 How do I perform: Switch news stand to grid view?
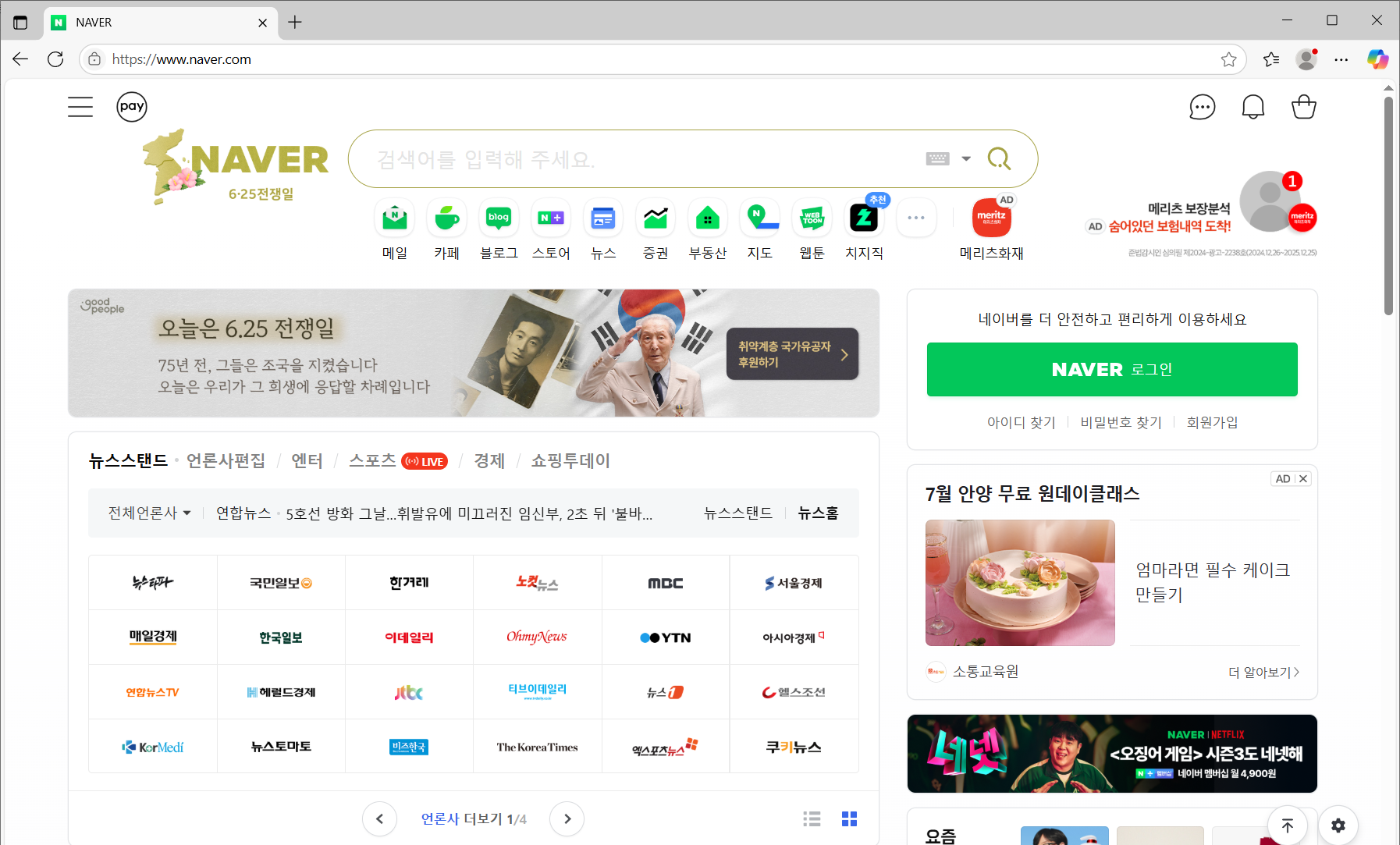tap(849, 818)
